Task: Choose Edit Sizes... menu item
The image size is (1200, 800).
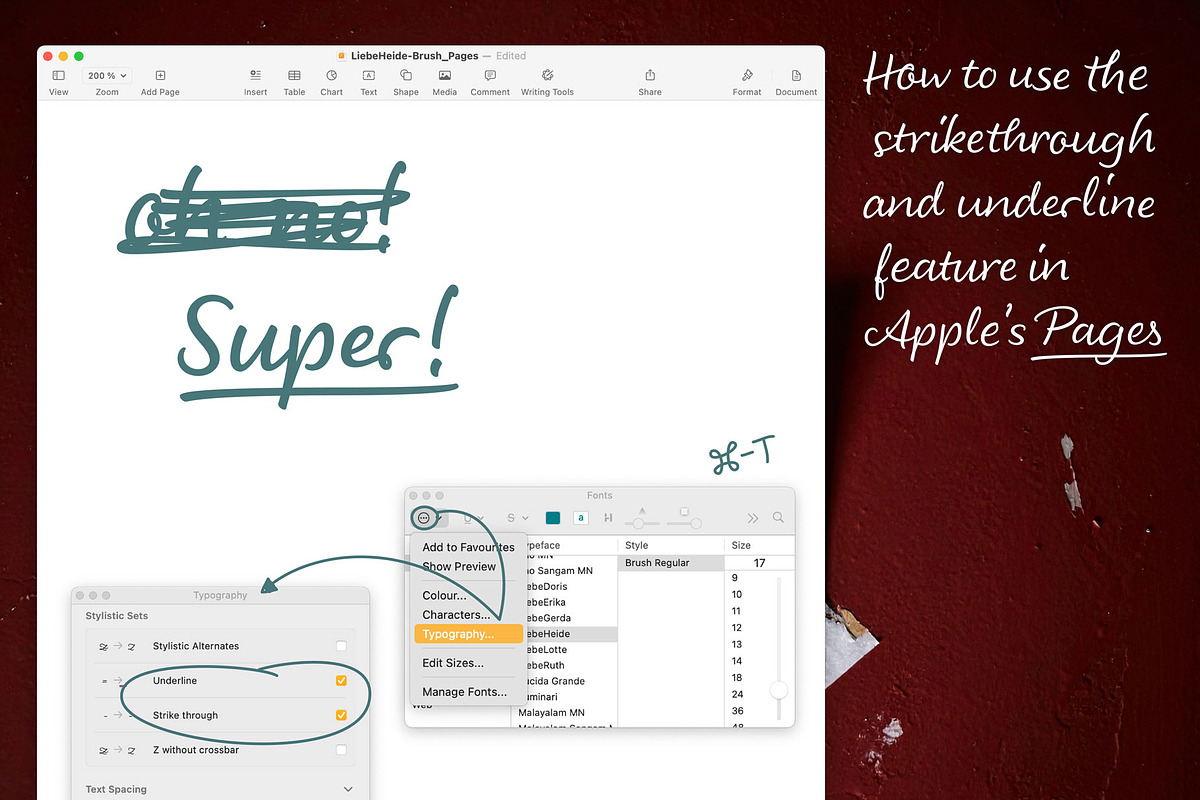Action: pyautogui.click(x=468, y=663)
